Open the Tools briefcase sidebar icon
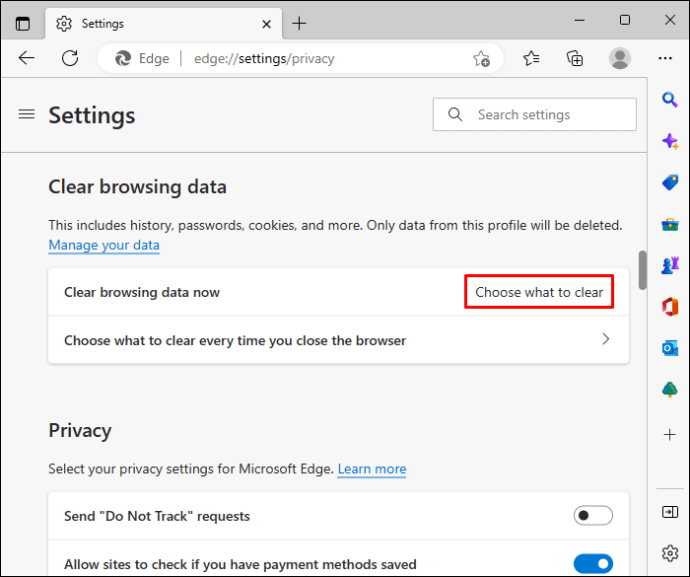The image size is (690, 577). click(x=670, y=224)
